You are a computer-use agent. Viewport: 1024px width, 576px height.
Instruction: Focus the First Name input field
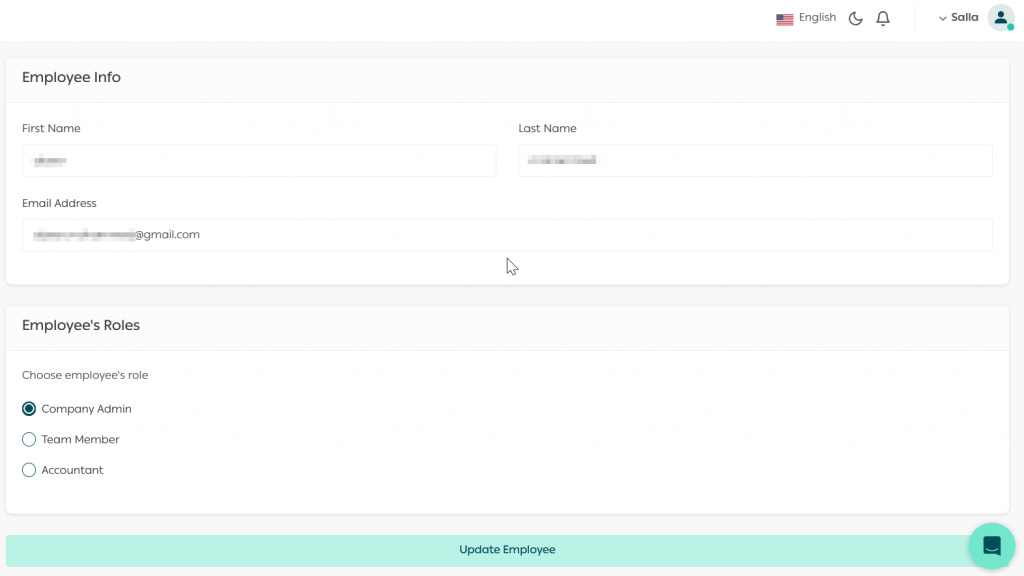click(x=259, y=161)
